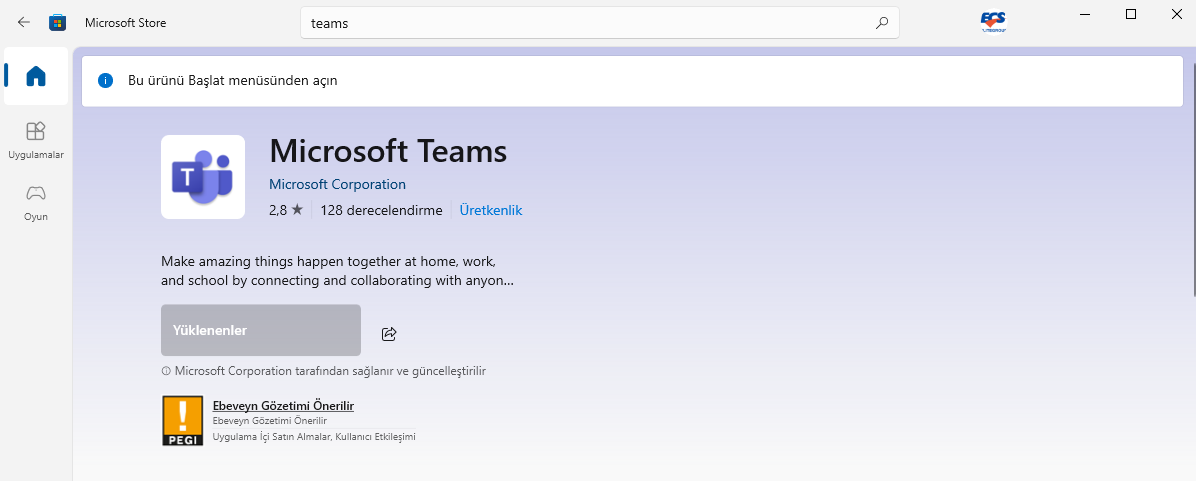Click the share icon beside Yüklenenler
The image size is (1196, 481).
(390, 333)
